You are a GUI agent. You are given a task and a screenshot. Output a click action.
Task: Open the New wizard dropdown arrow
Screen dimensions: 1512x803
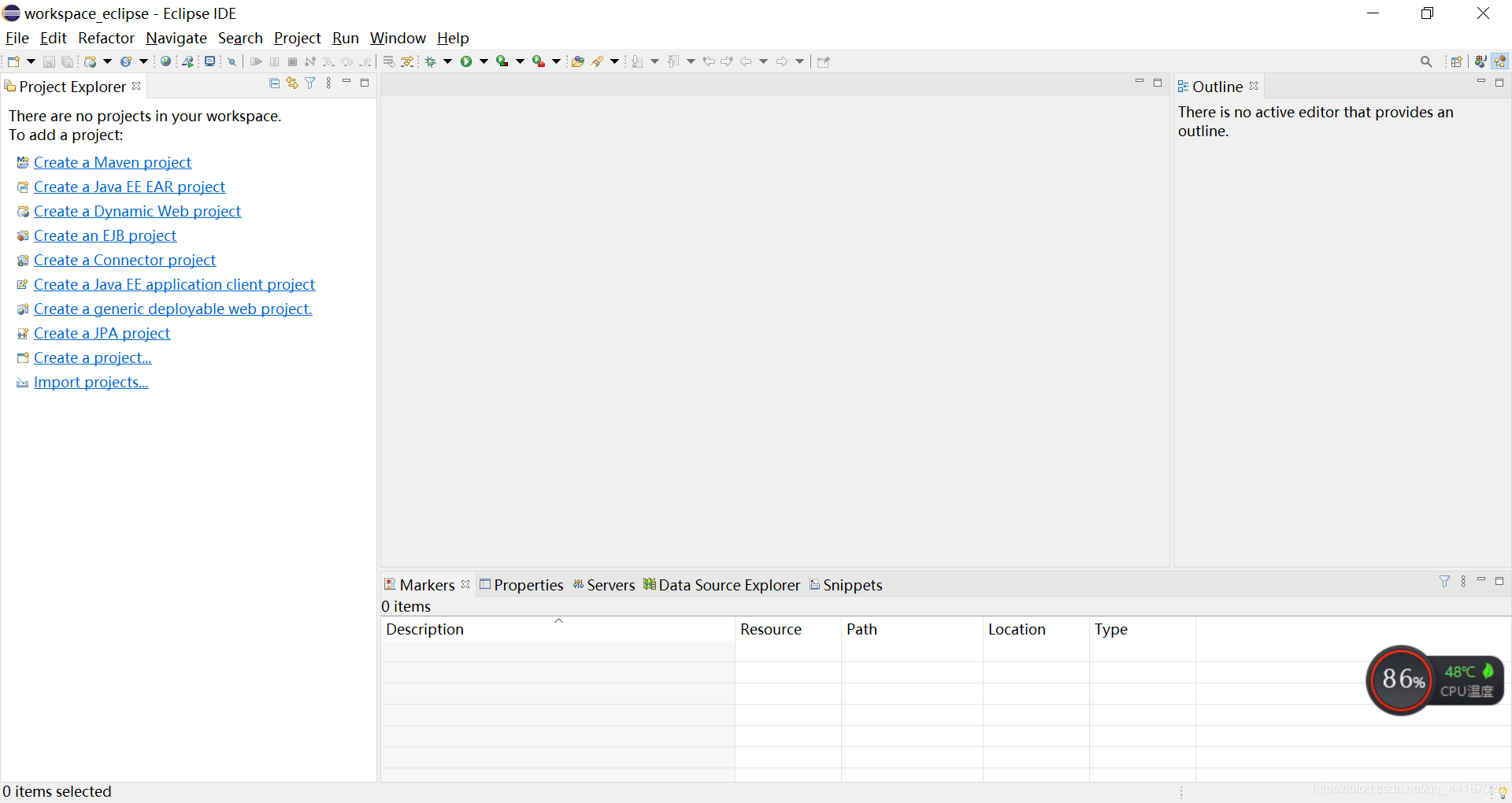[31, 61]
